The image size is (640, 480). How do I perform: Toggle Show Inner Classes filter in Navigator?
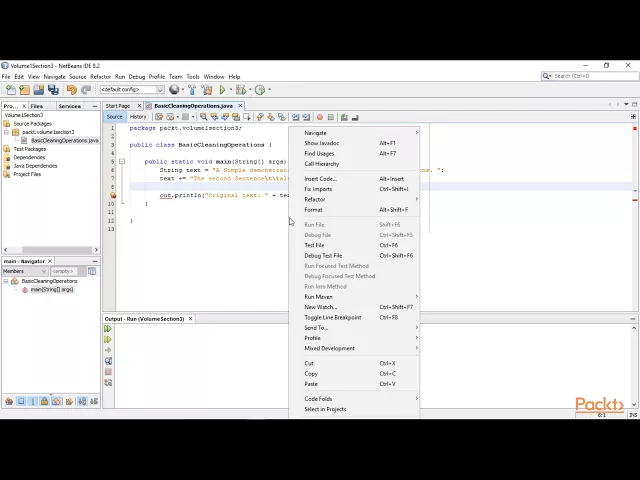[x=56, y=401]
